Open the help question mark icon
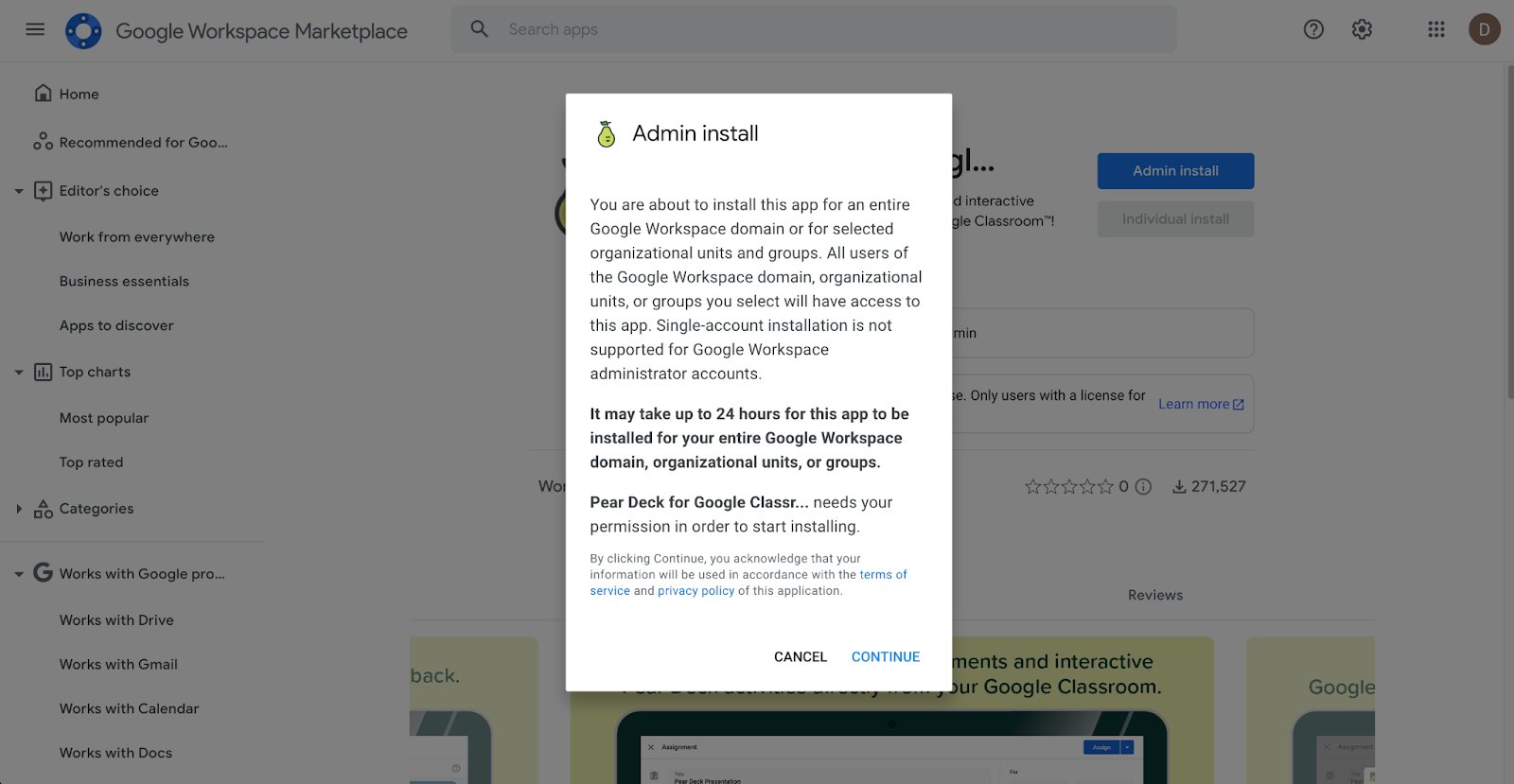This screenshot has width=1514, height=784. click(1313, 29)
